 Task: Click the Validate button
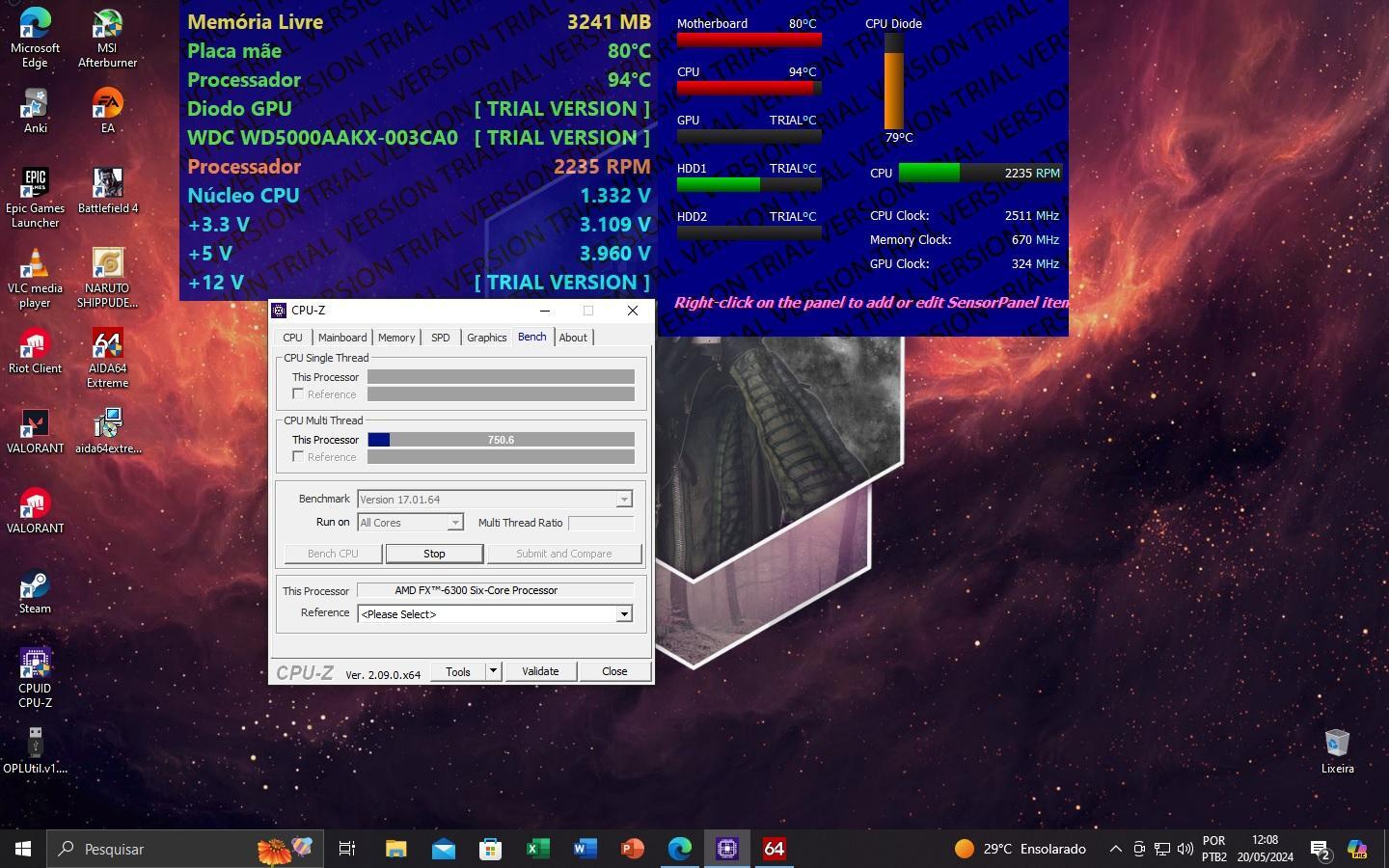click(540, 671)
